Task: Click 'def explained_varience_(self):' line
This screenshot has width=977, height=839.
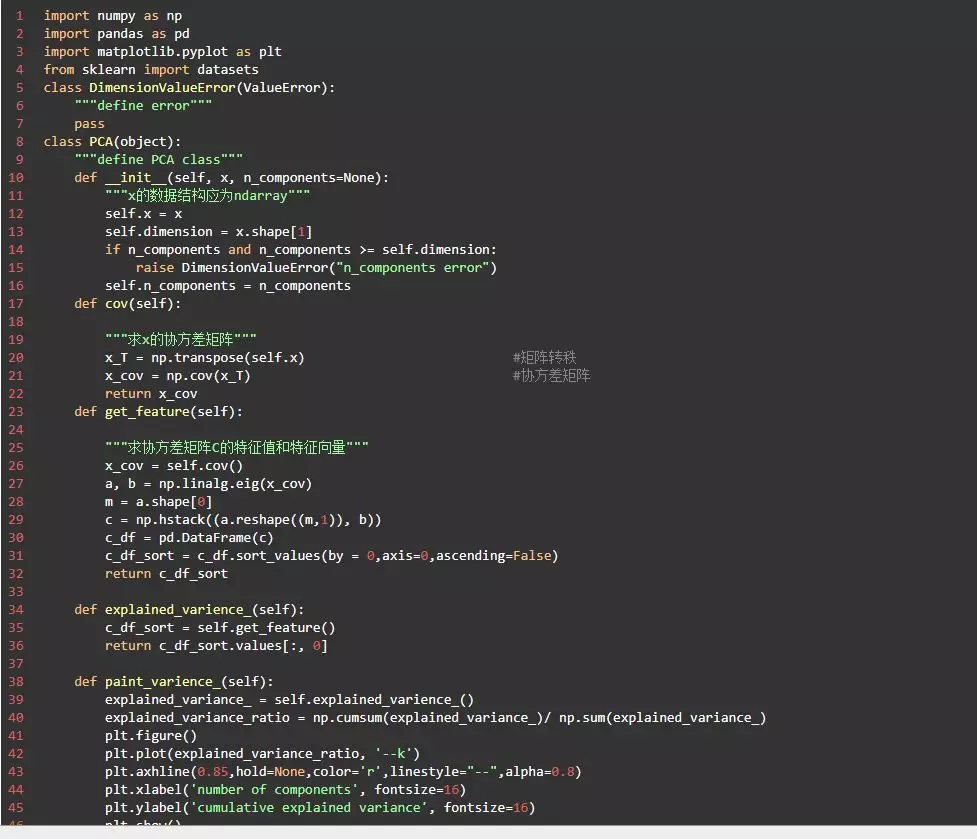Action: click(x=189, y=610)
